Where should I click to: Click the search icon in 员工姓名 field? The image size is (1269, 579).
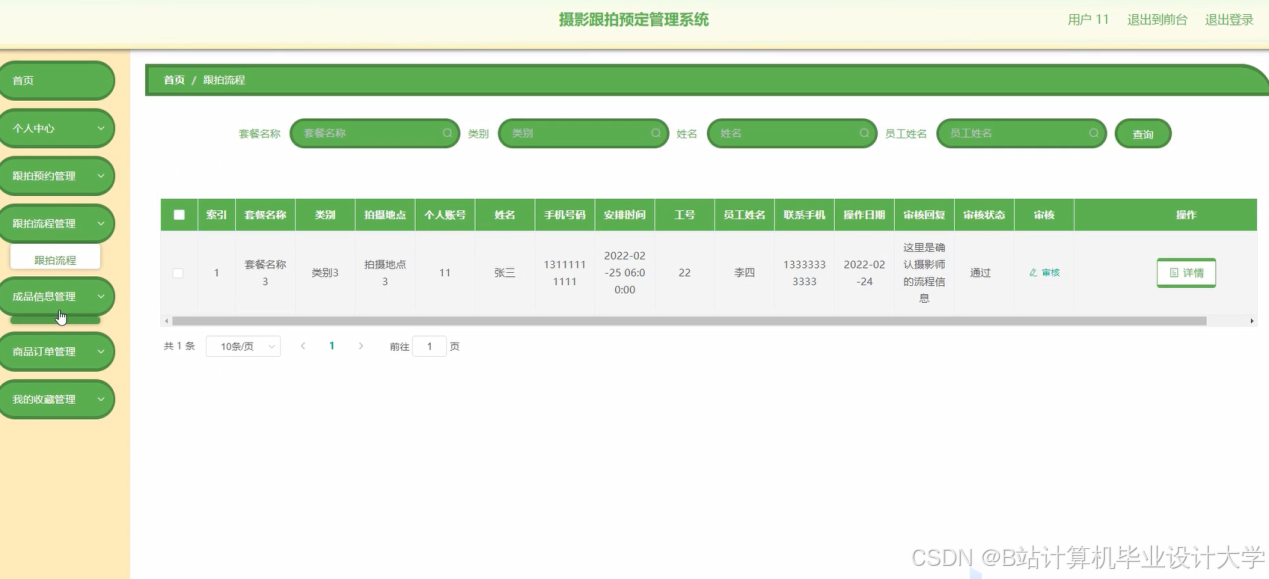(x=1094, y=133)
